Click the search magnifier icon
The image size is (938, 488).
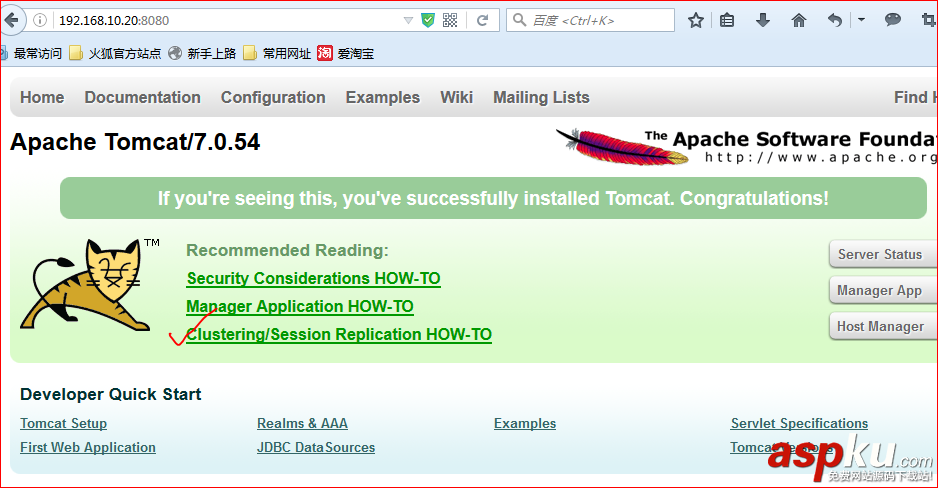pos(519,20)
